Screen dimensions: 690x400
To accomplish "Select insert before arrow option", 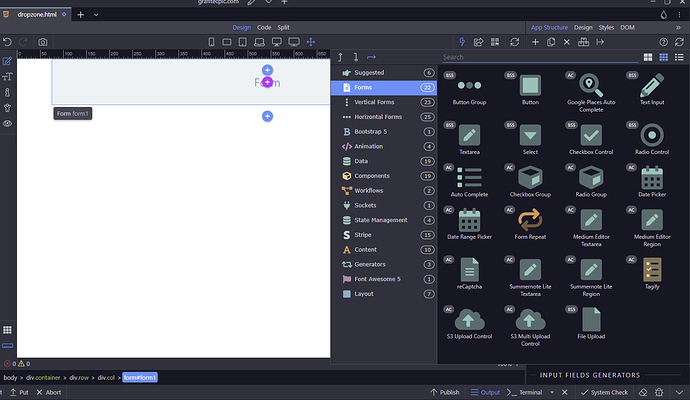I will pos(340,57).
